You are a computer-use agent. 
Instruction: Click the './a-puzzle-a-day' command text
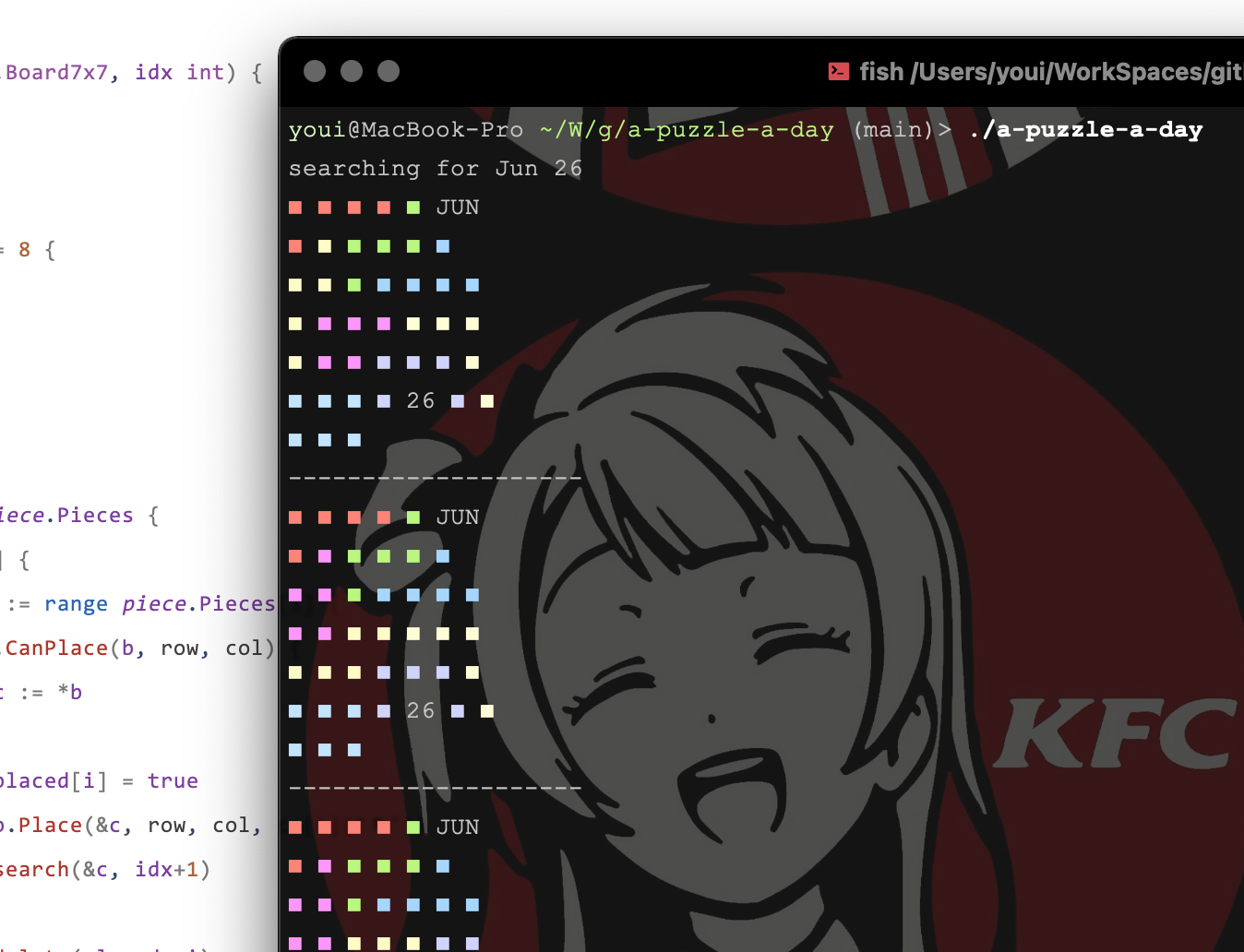pos(1085,130)
